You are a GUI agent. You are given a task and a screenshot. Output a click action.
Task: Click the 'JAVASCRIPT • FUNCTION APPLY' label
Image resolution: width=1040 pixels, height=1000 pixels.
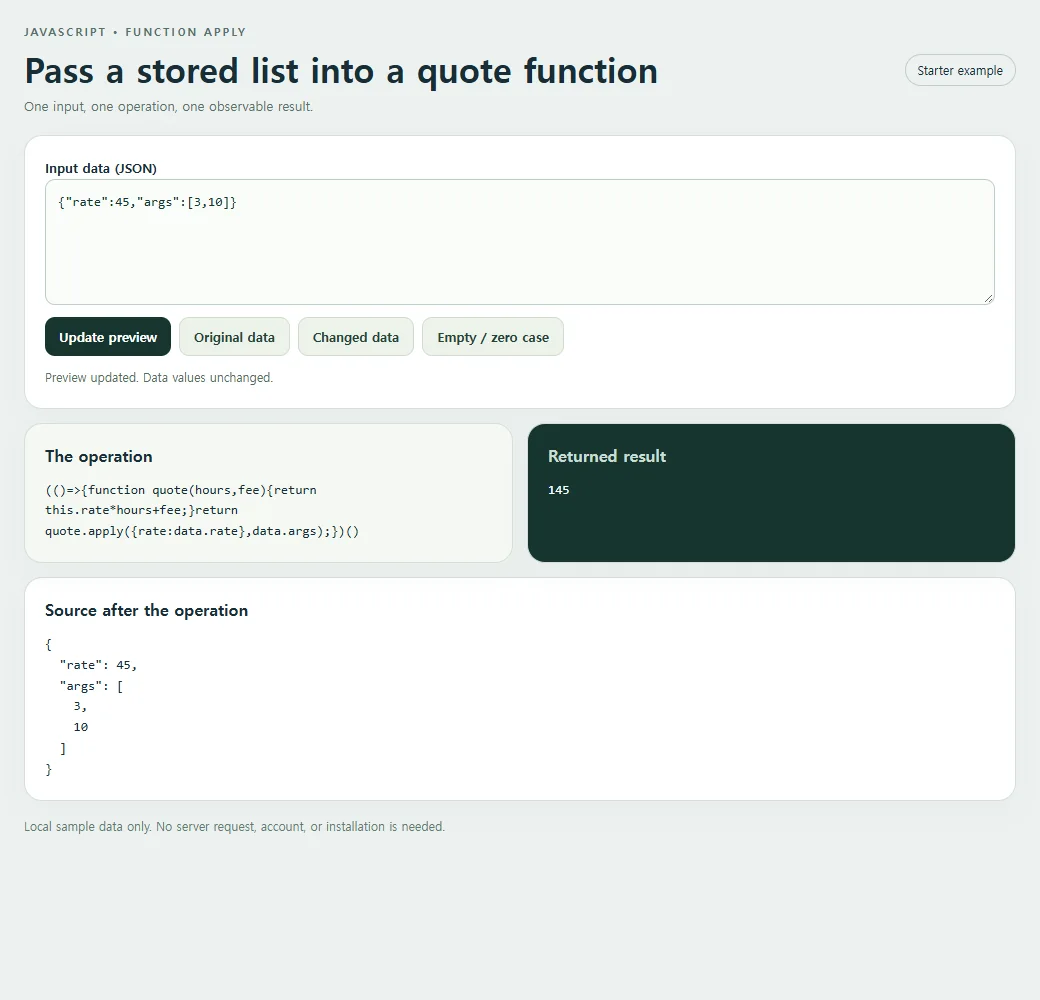click(135, 32)
